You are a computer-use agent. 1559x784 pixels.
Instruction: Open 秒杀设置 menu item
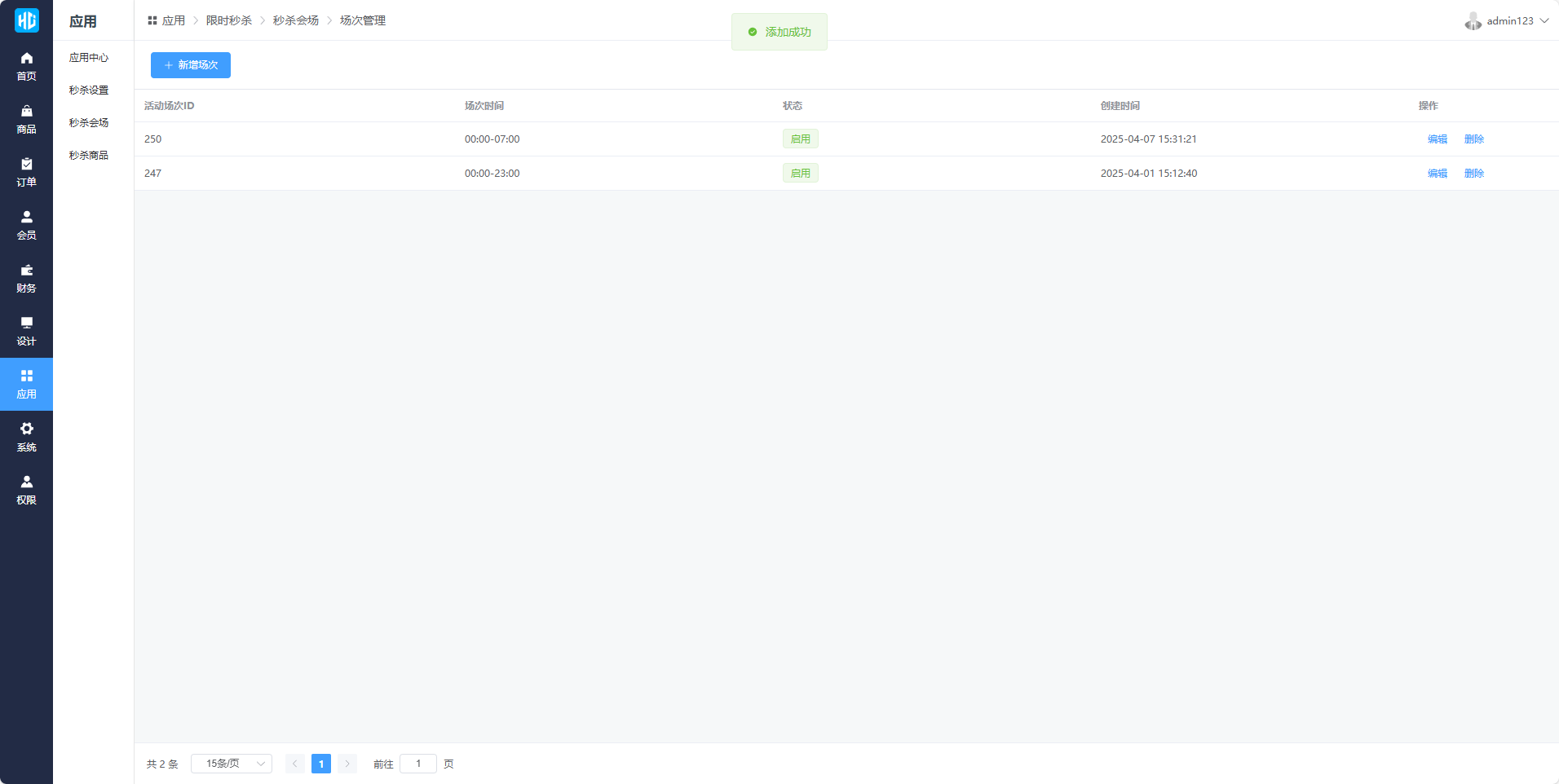89,90
